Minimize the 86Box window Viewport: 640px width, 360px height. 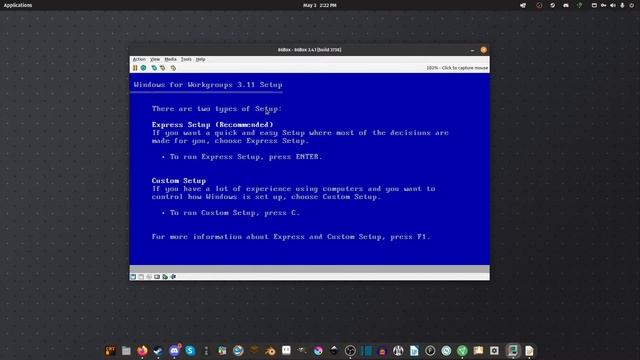472,50
